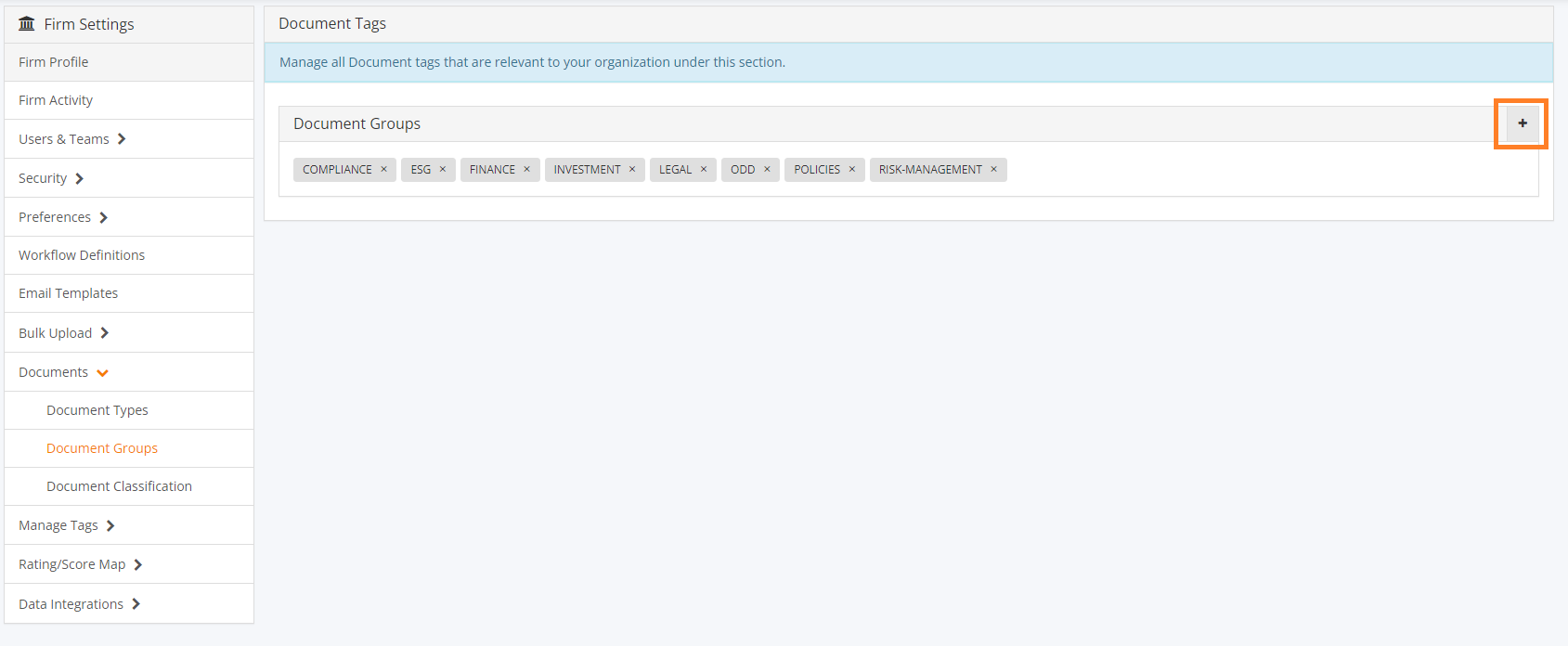Click the FINANCE tag label

492,170
